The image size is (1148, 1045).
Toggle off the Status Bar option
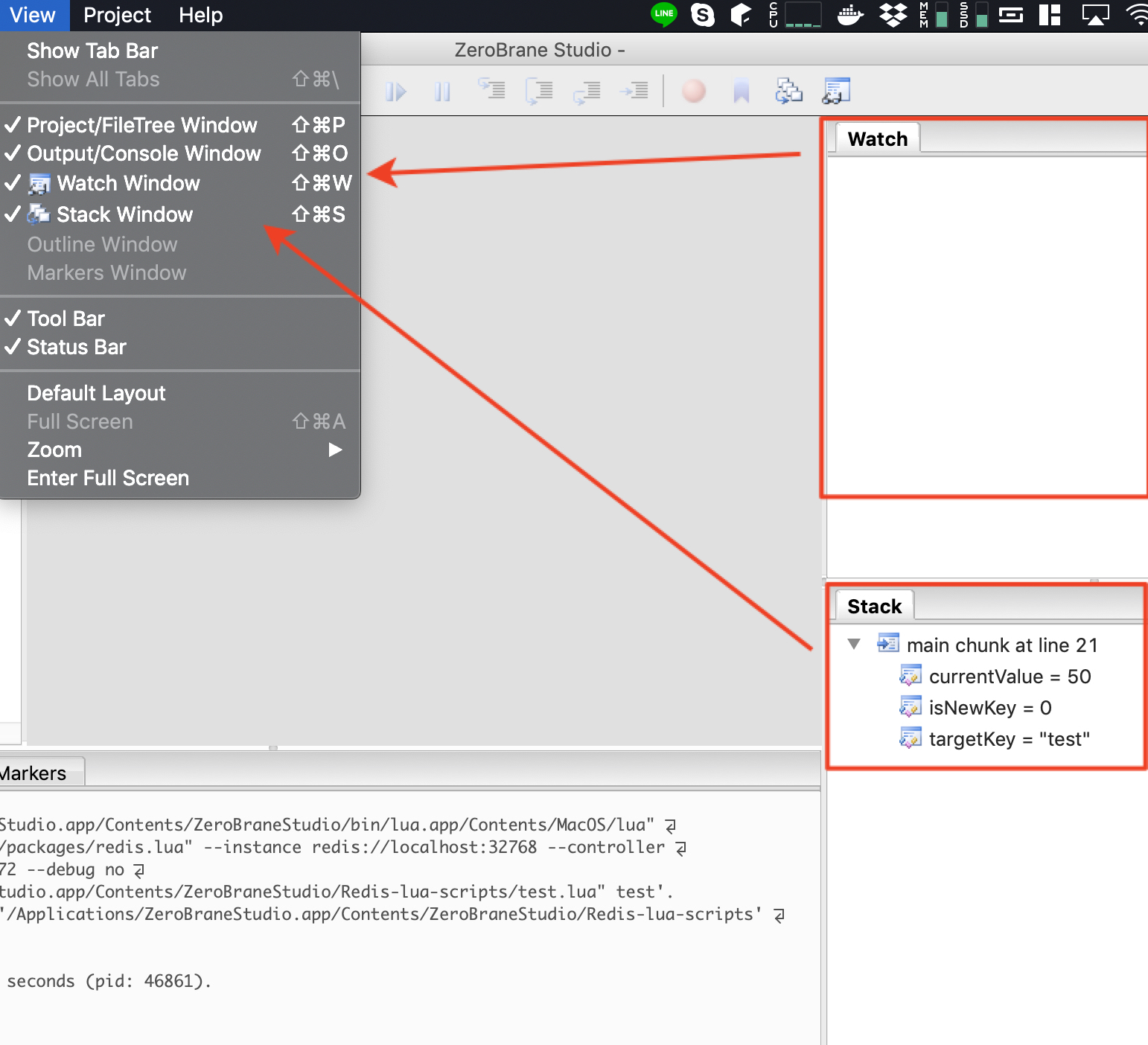click(77, 347)
